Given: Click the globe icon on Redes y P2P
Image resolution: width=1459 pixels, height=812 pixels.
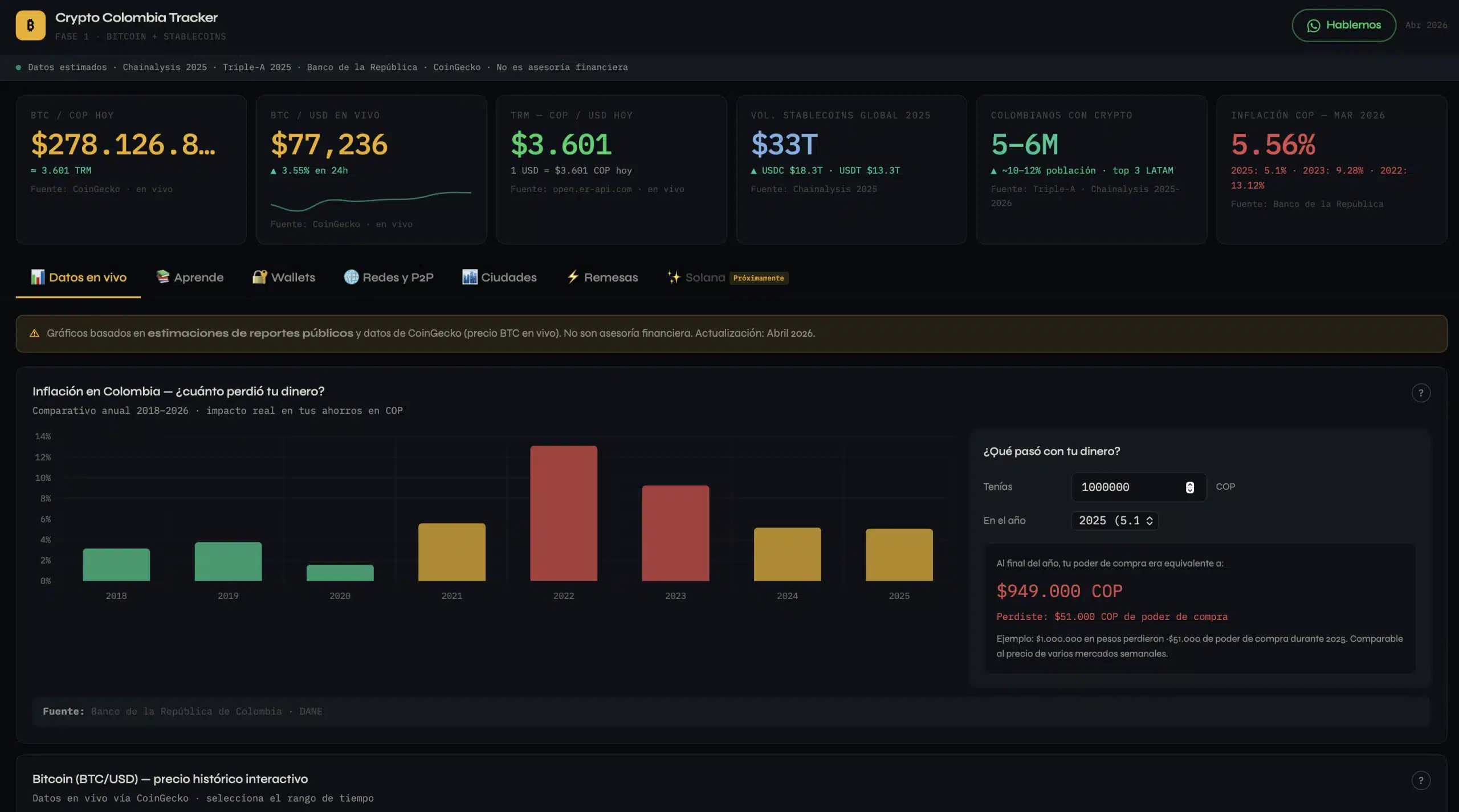Looking at the screenshot, I should pos(351,277).
